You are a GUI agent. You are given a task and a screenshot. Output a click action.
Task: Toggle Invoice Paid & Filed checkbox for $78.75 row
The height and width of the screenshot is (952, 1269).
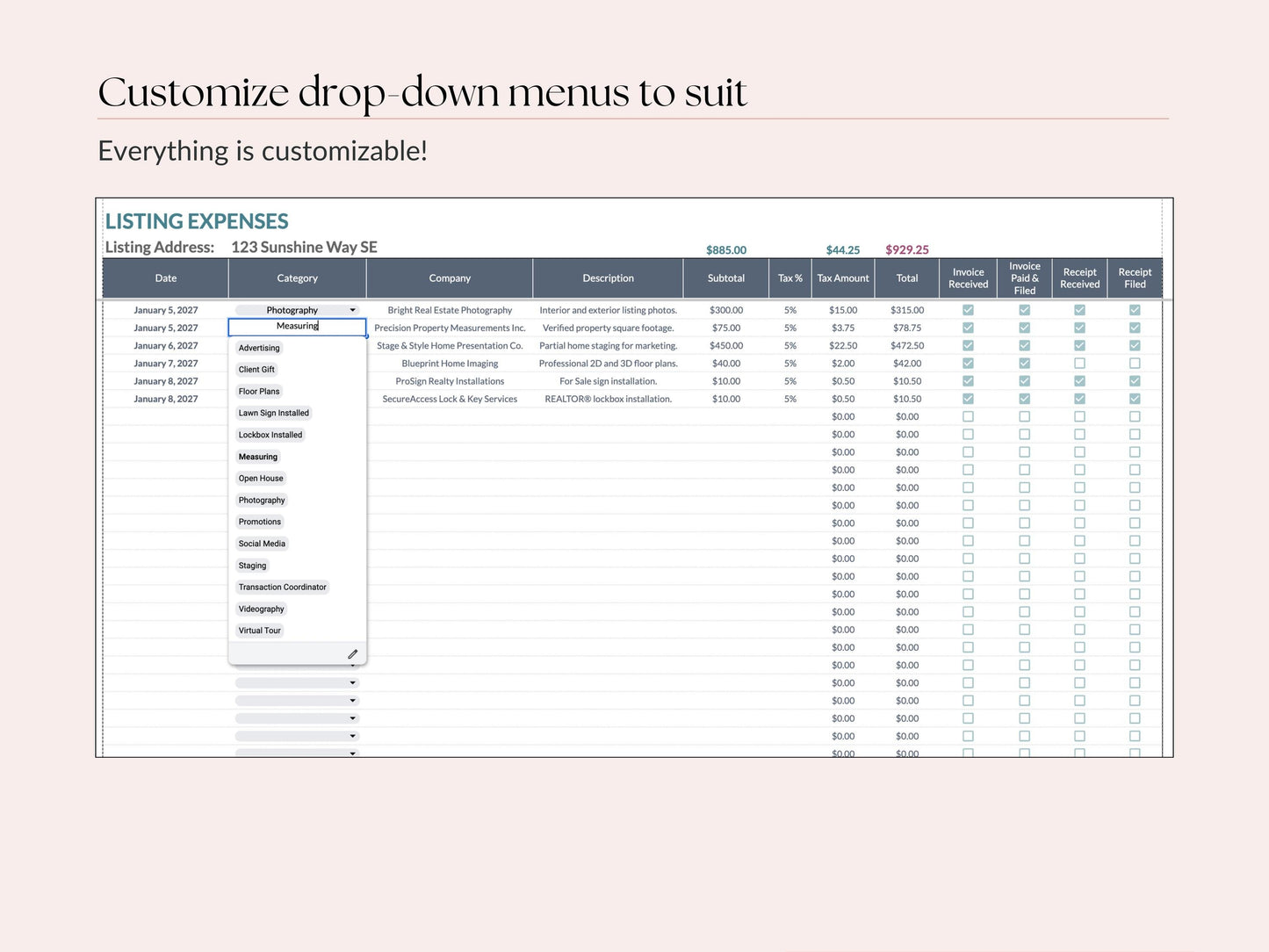pos(1024,328)
